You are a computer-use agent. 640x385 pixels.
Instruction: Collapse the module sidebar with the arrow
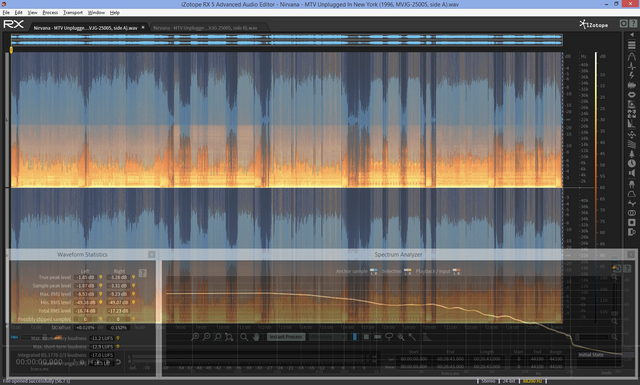632,35
